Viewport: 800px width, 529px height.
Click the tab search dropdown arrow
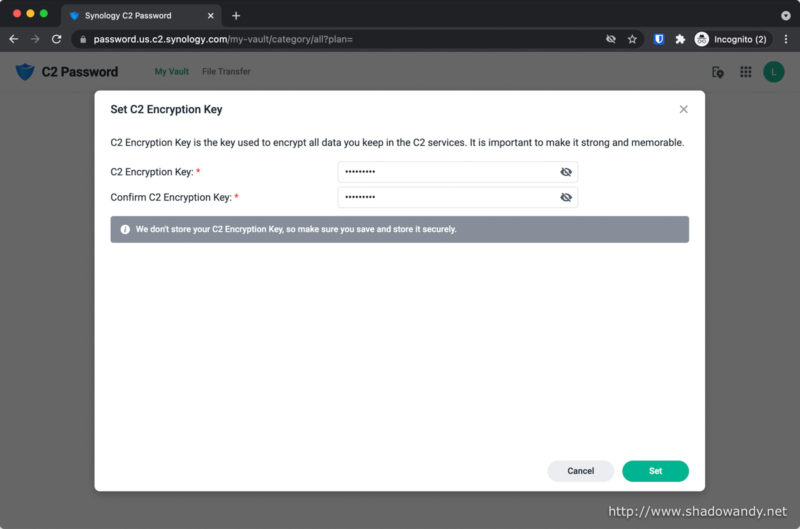click(x=786, y=16)
